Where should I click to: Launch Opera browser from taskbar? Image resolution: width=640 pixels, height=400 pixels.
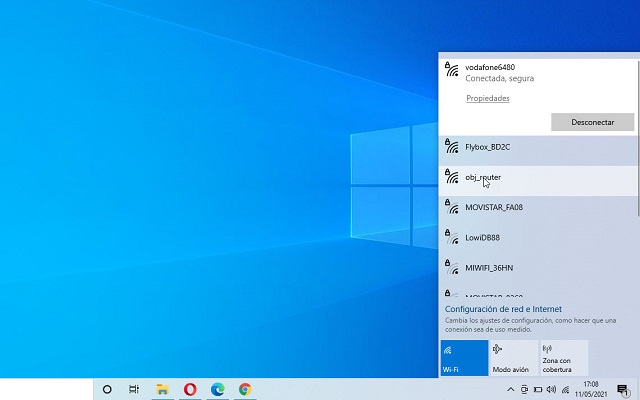tap(190, 389)
